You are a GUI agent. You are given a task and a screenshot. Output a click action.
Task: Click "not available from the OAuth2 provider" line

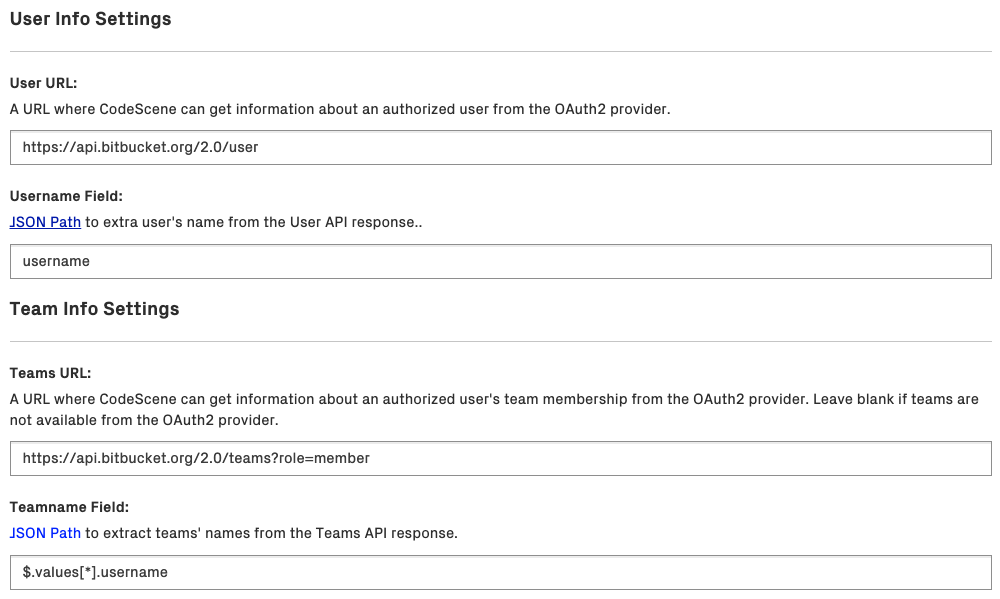(x=140, y=420)
